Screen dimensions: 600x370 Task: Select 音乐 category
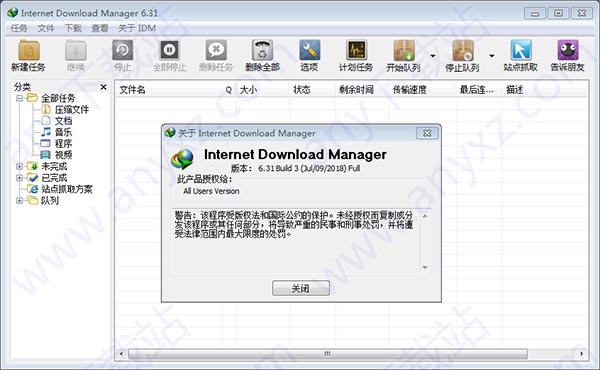[x=57, y=132]
